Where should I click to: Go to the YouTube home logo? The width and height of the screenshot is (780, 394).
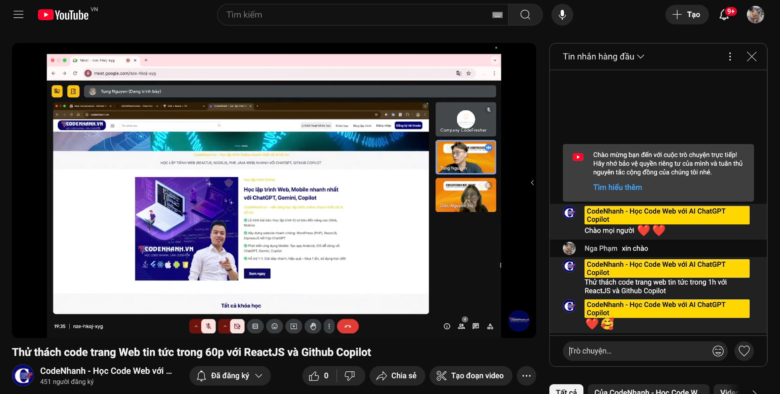pyautogui.click(x=63, y=15)
